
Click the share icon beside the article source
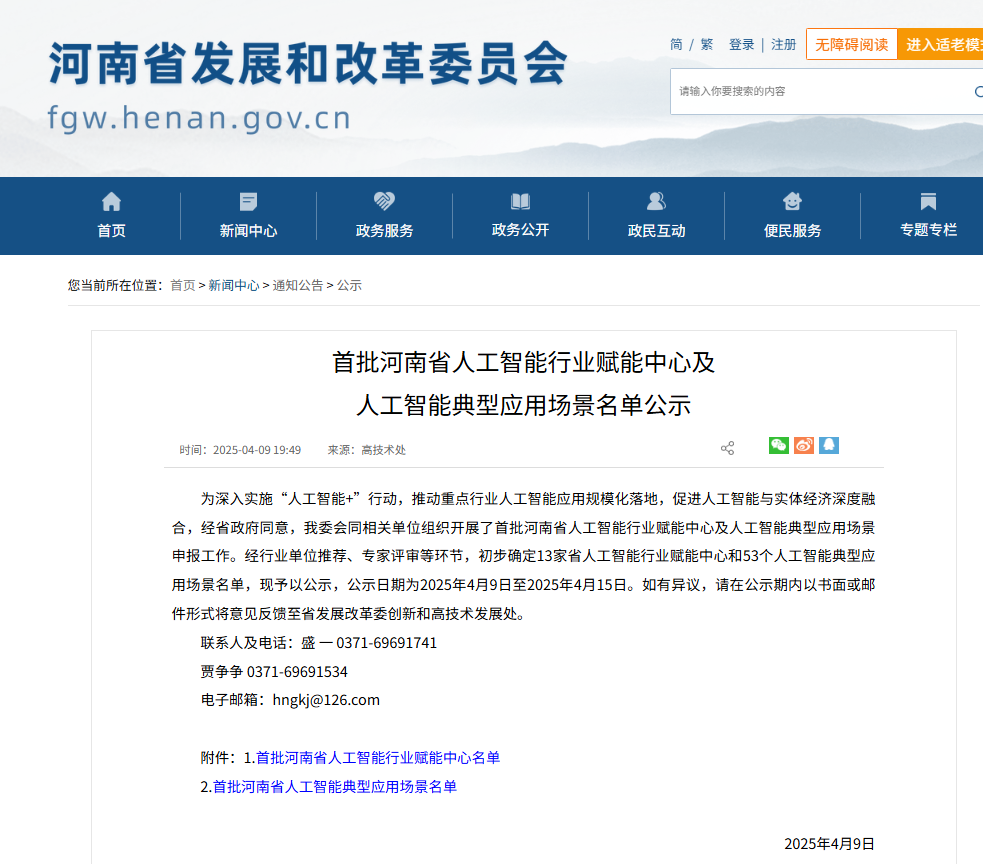727,448
